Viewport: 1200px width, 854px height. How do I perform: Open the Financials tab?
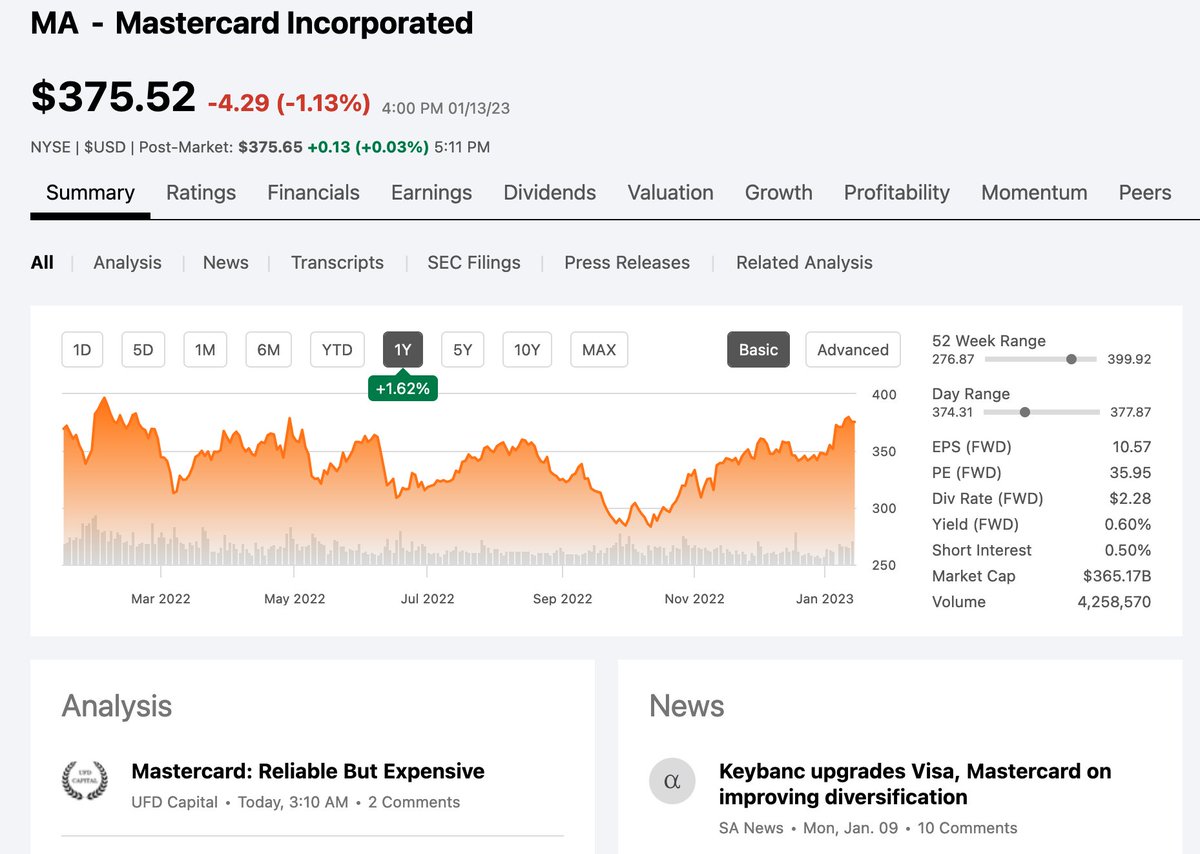(x=313, y=193)
